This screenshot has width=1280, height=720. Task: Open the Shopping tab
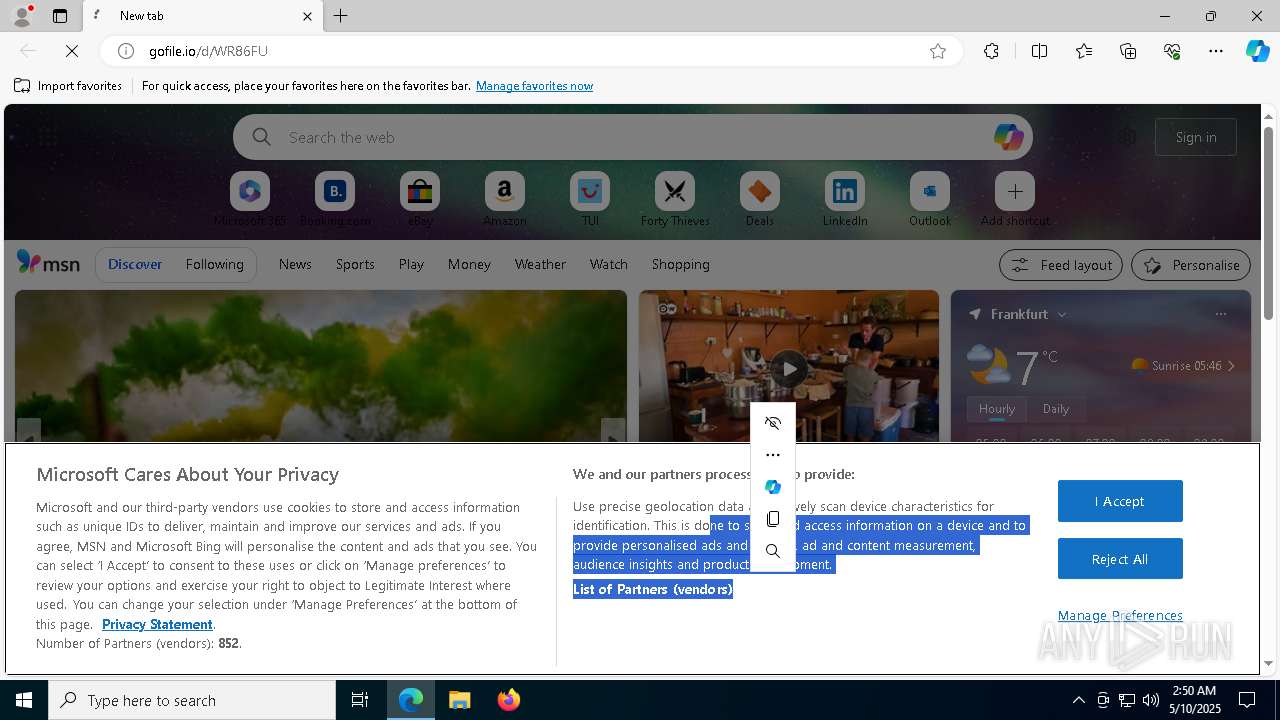[x=681, y=264]
